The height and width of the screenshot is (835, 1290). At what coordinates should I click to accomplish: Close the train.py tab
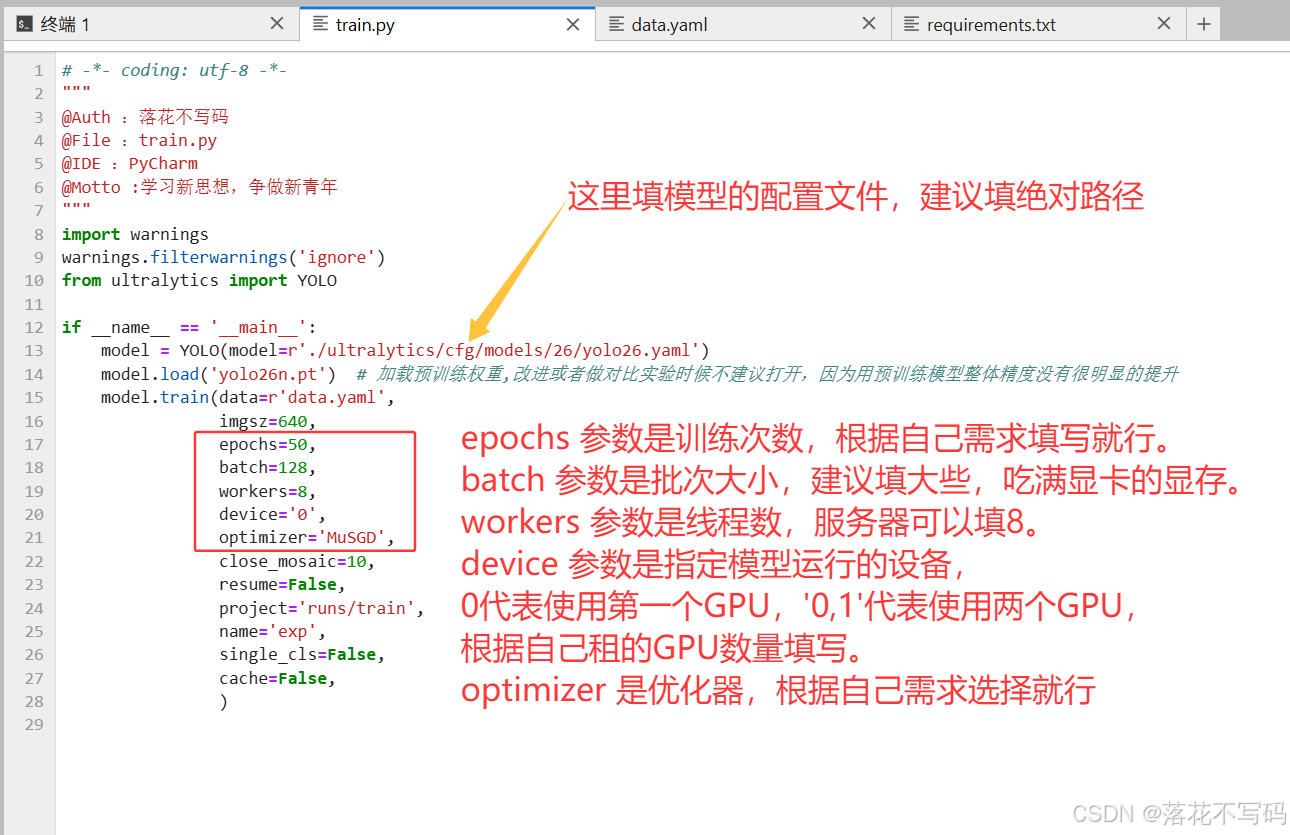(x=573, y=25)
